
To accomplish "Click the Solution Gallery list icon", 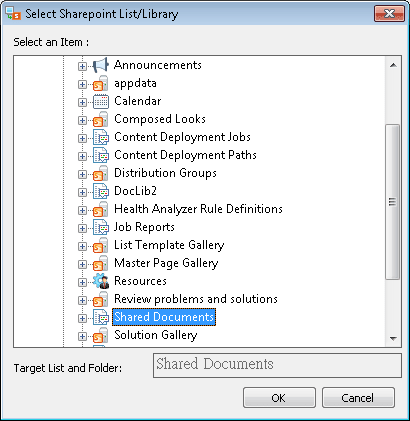I will pos(101,335).
